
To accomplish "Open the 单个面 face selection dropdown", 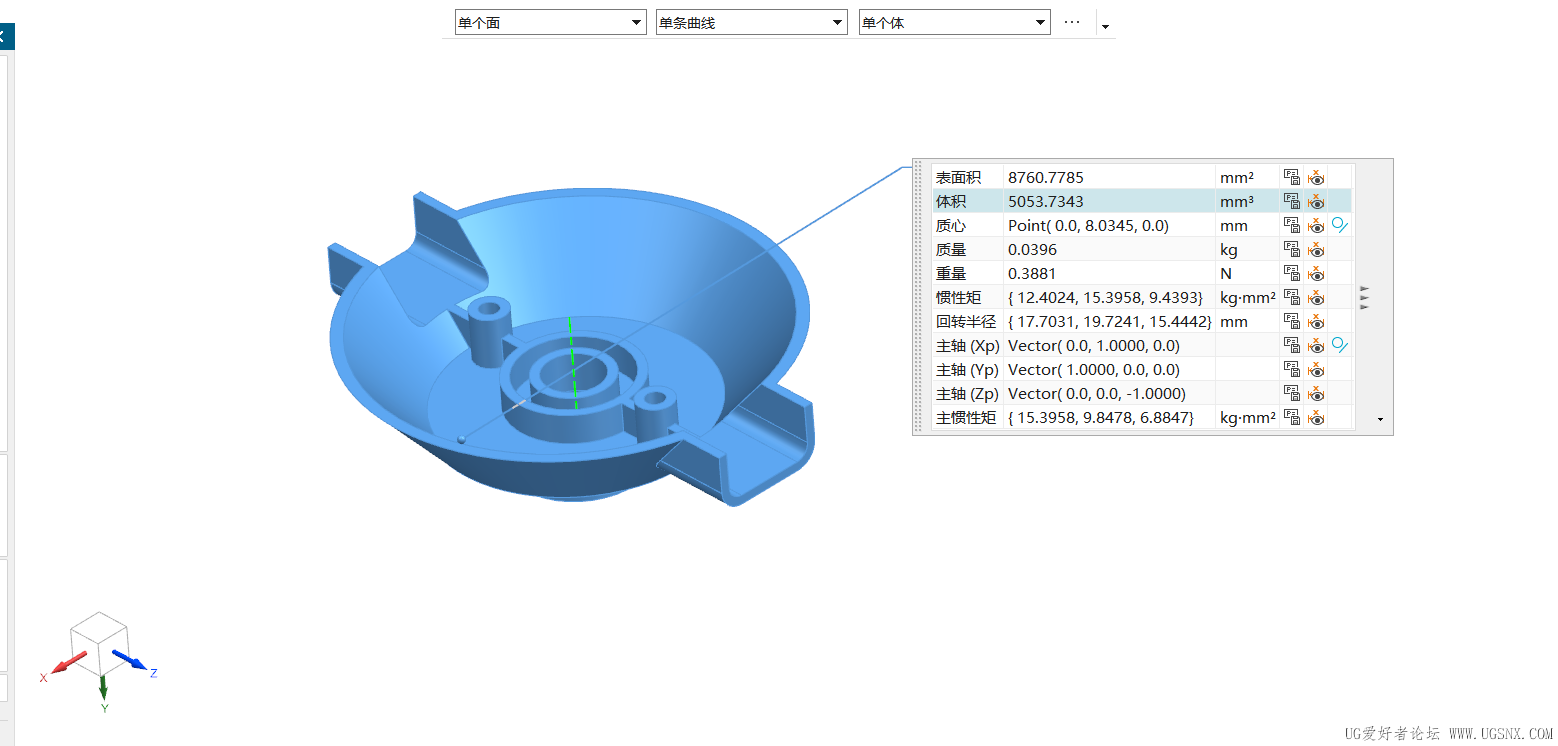I will point(550,22).
